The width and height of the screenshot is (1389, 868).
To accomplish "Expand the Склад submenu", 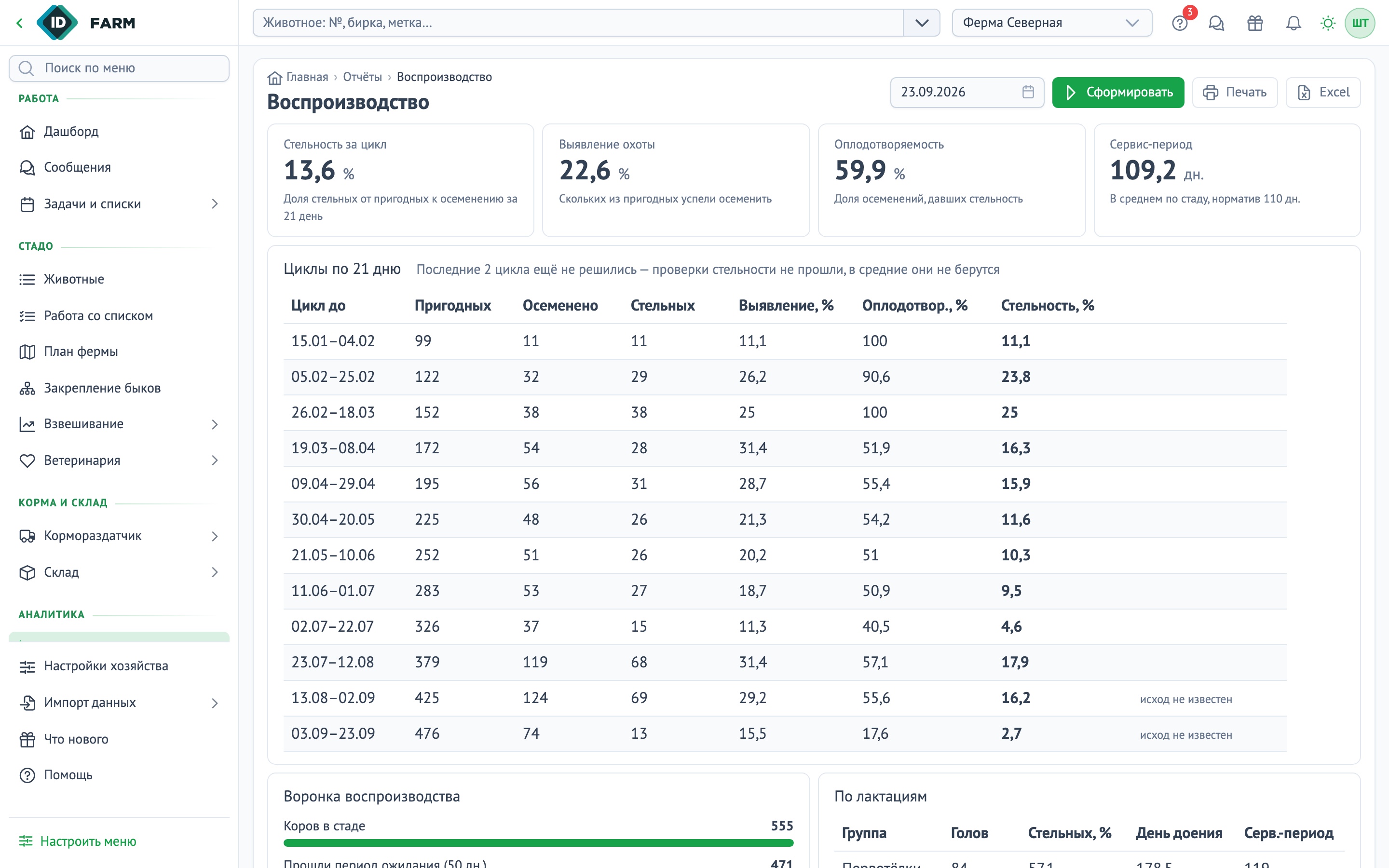I will [215, 572].
